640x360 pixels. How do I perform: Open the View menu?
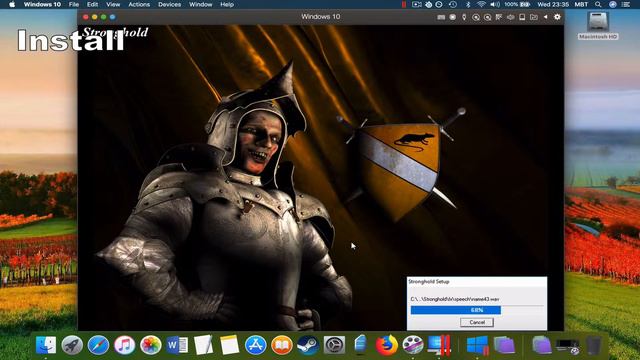(x=113, y=4)
